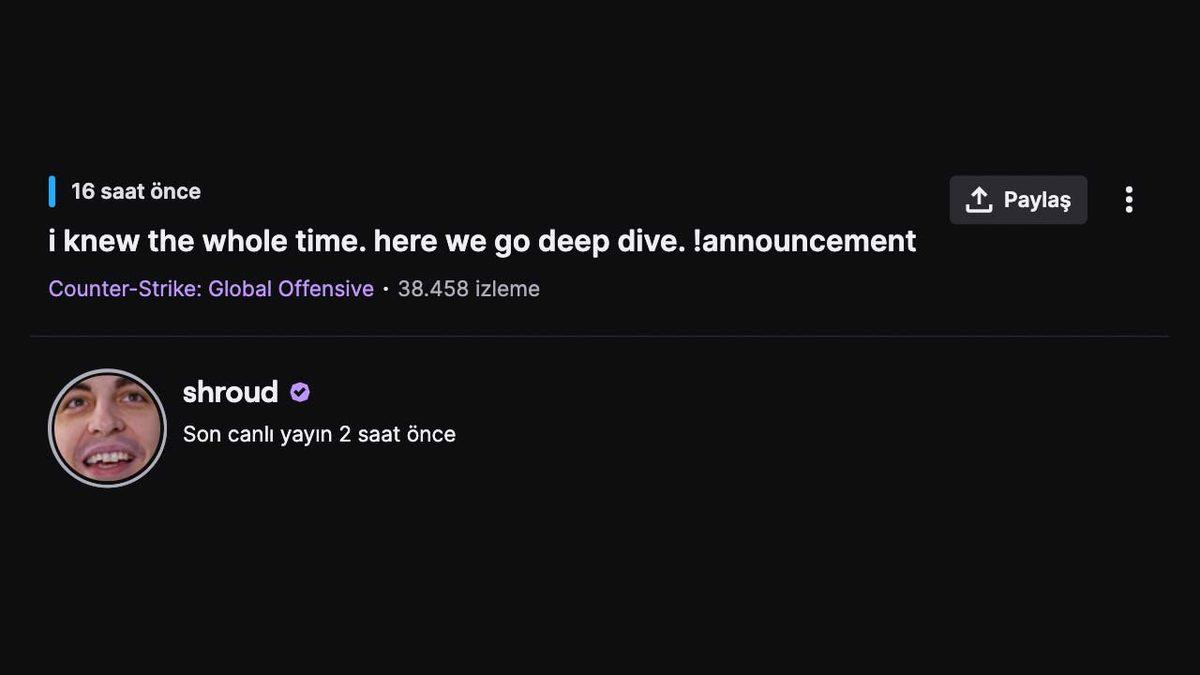Click the horizontal divider below the stream info

pyautogui.click(x=600, y=336)
